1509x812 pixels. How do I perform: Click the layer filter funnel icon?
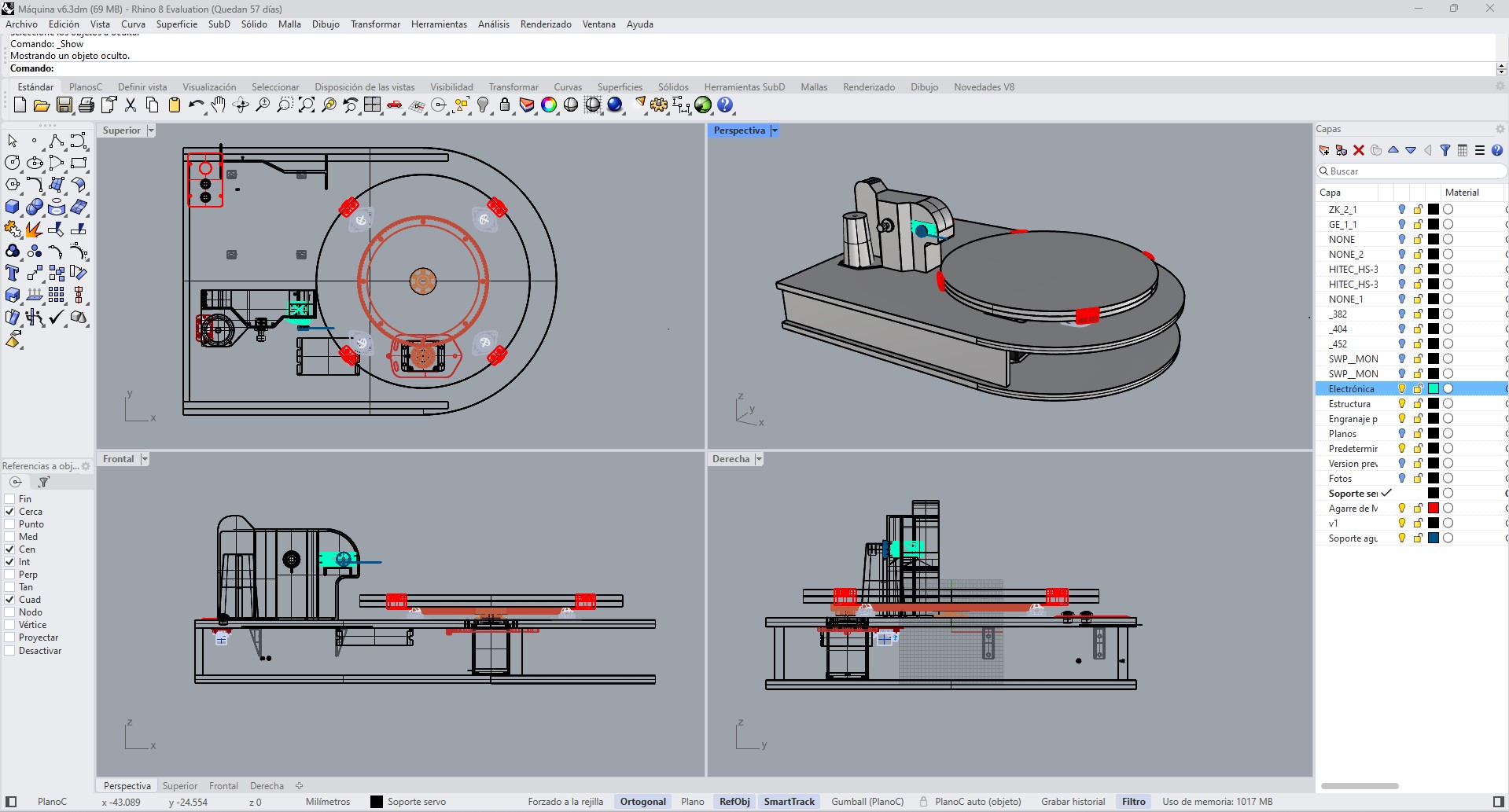click(x=1445, y=150)
